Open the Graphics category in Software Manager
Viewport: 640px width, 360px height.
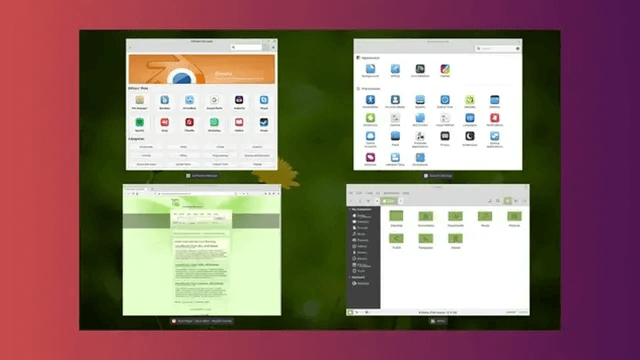pyautogui.click(x=258, y=147)
